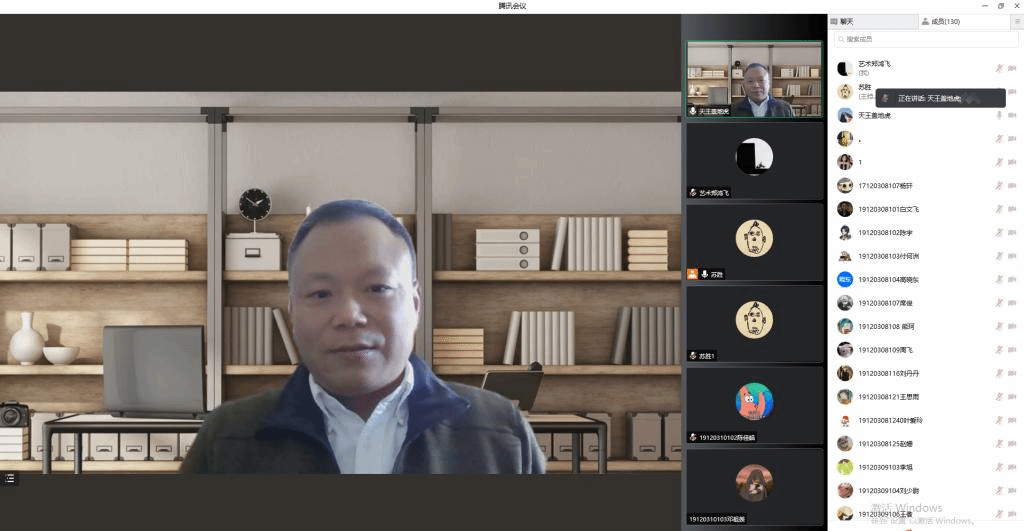Toggle muted mic for 17120308107 member
1024x531 pixels.
coord(998,185)
